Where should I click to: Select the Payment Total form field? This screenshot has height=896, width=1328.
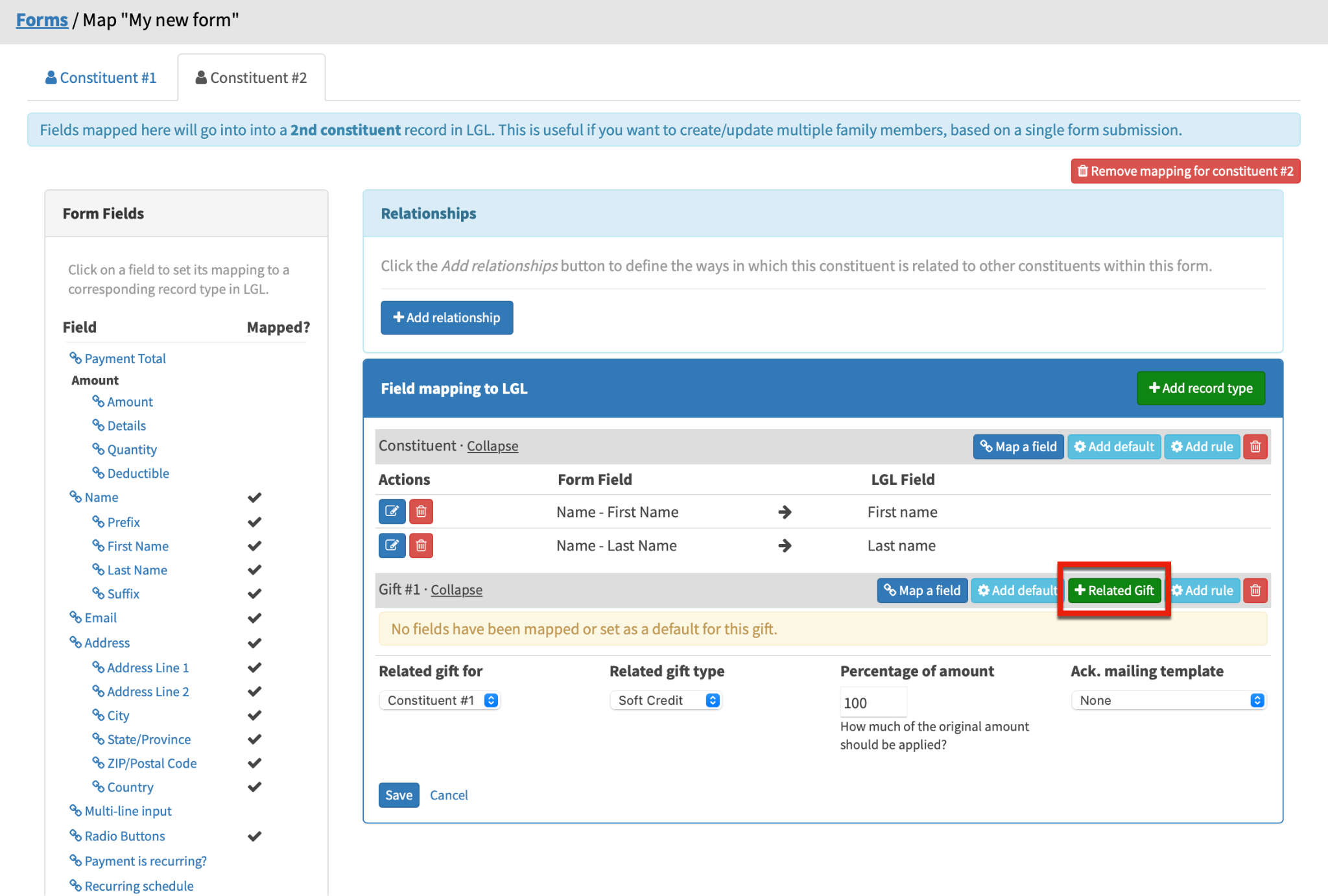pos(124,359)
